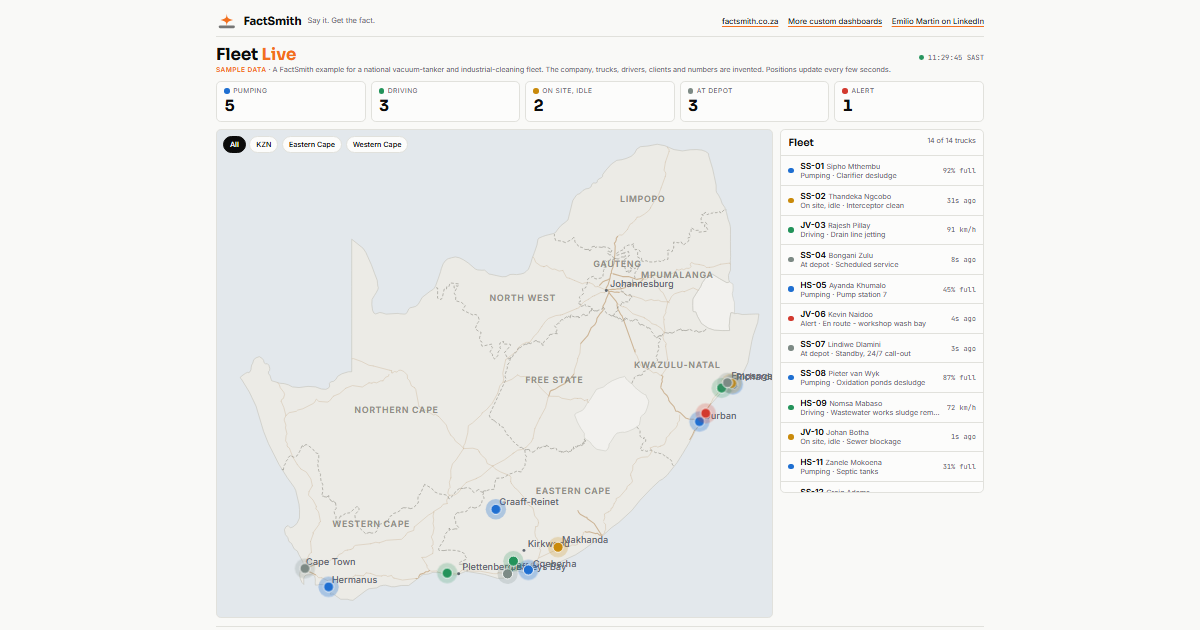
Task: Click the amber status dot for JV-10
Action: point(791,436)
